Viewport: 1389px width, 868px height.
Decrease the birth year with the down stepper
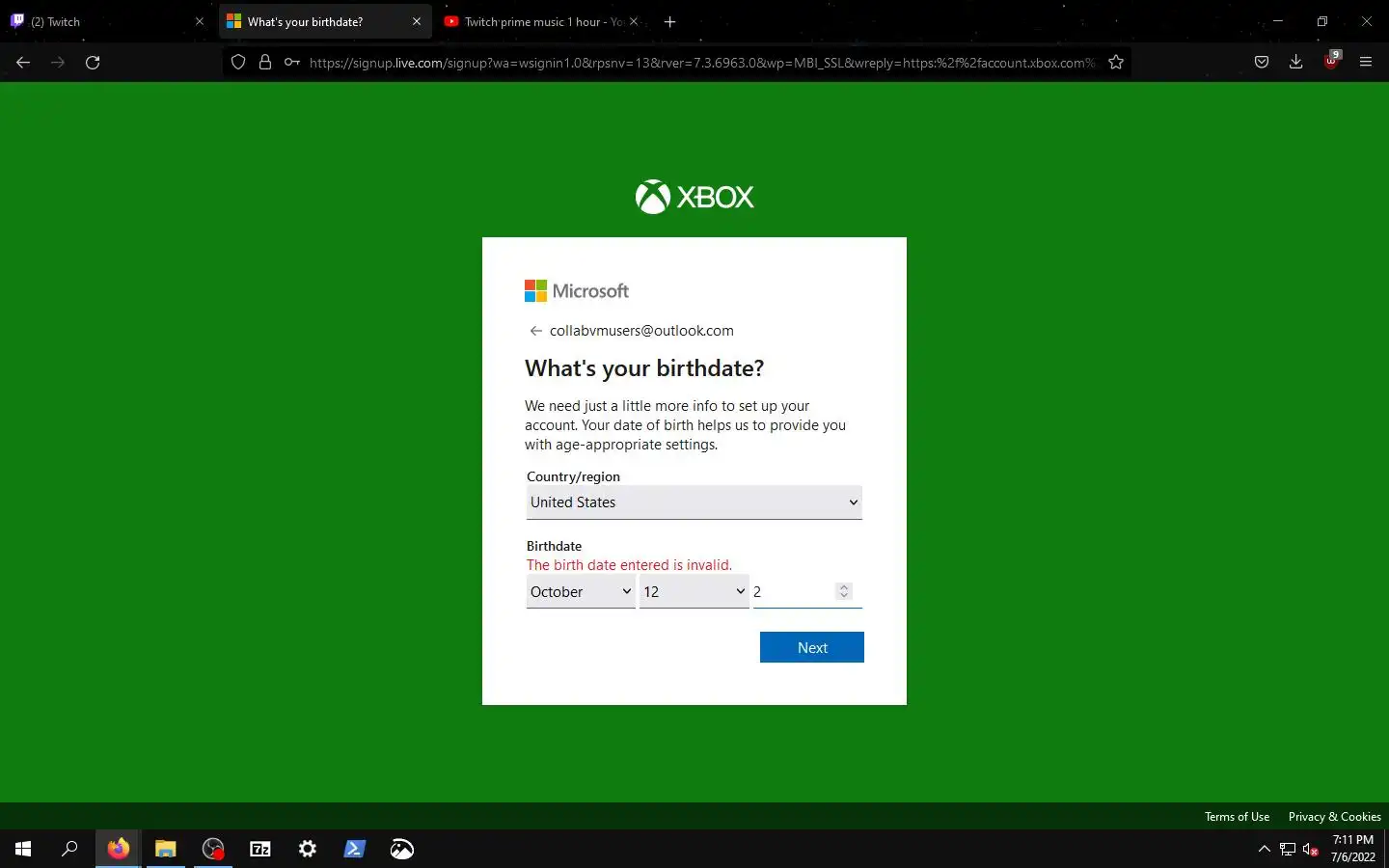844,596
